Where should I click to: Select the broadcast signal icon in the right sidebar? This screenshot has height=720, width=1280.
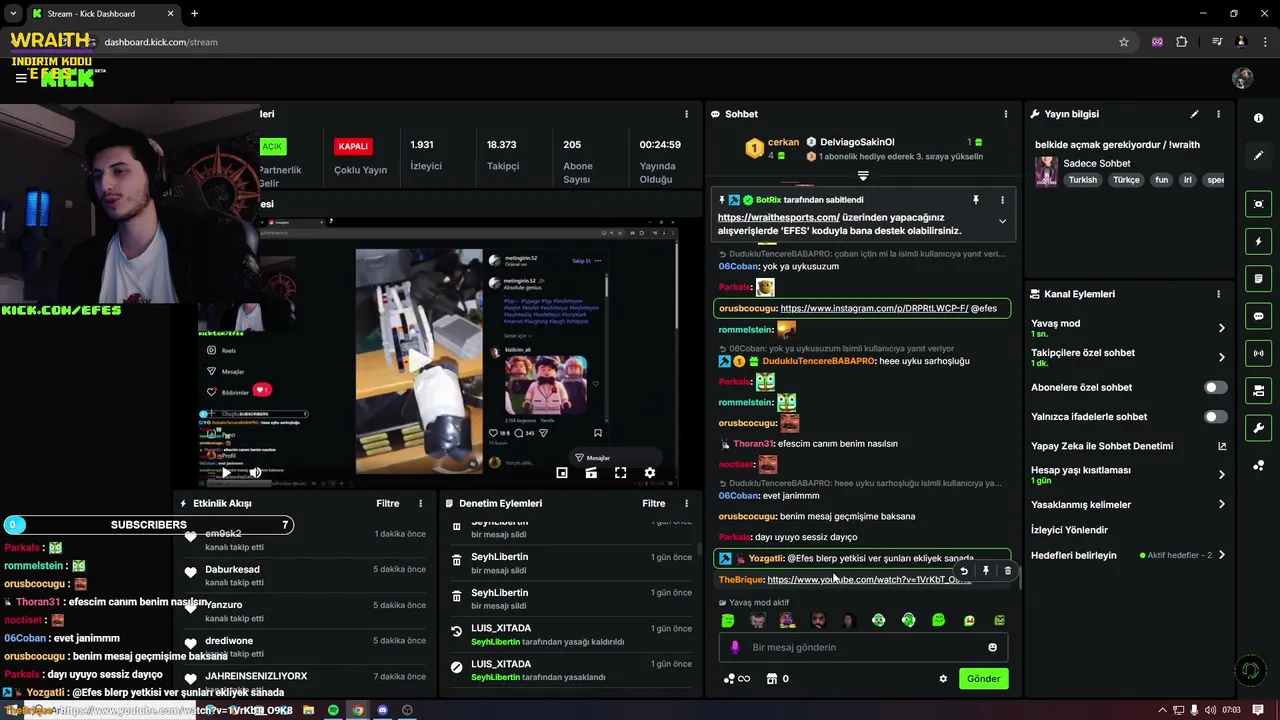click(1258, 353)
